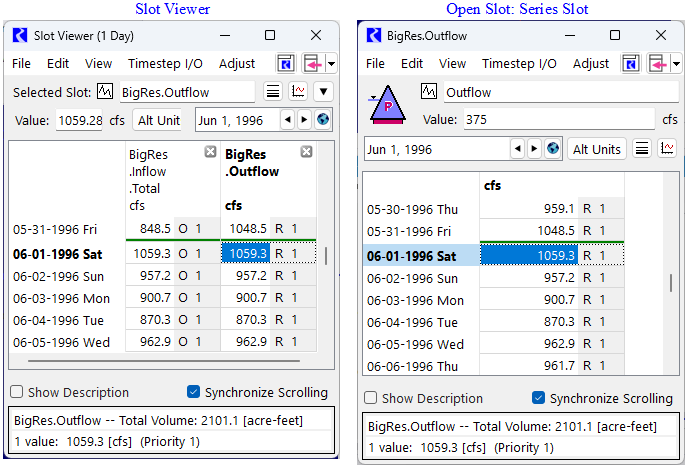Viewport: 687px width, 467px height.
Task: Expand the black triangle dropdown in Slot Viewer
Action: (x=323, y=92)
